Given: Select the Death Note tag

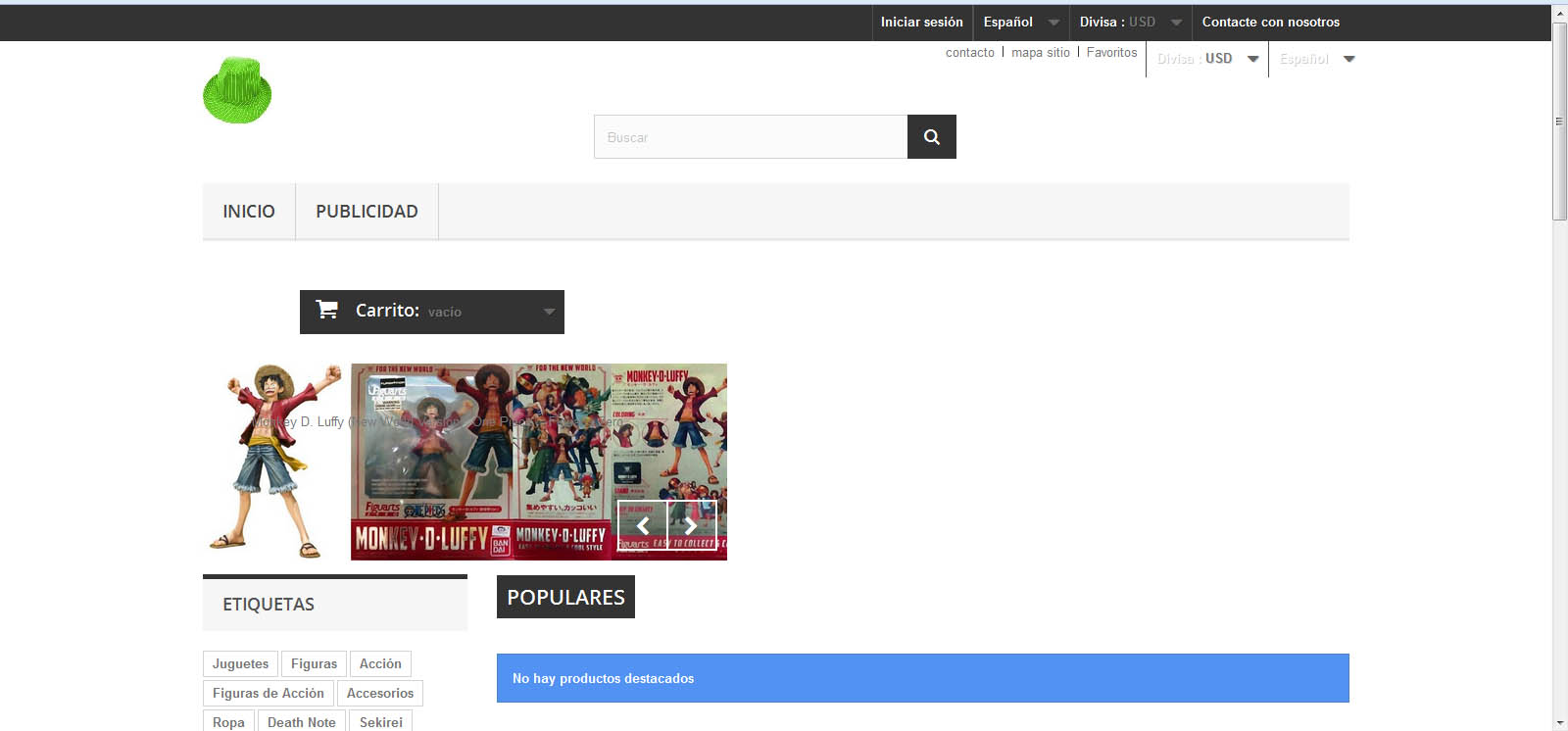Looking at the screenshot, I should tap(302, 721).
